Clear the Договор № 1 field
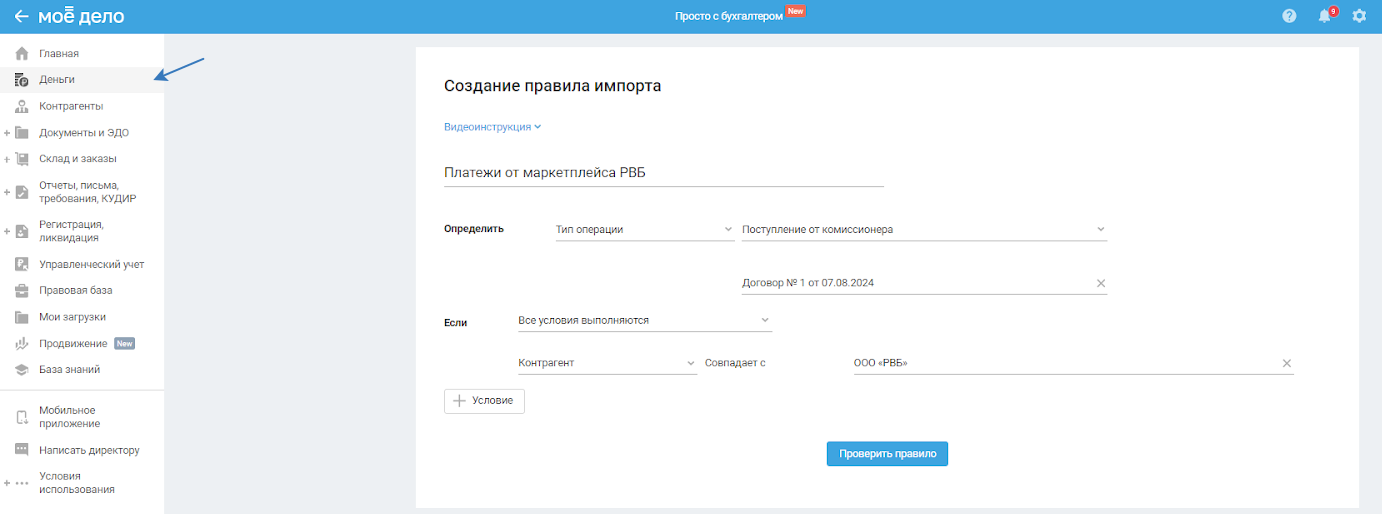1382x514 pixels. pos(1101,283)
